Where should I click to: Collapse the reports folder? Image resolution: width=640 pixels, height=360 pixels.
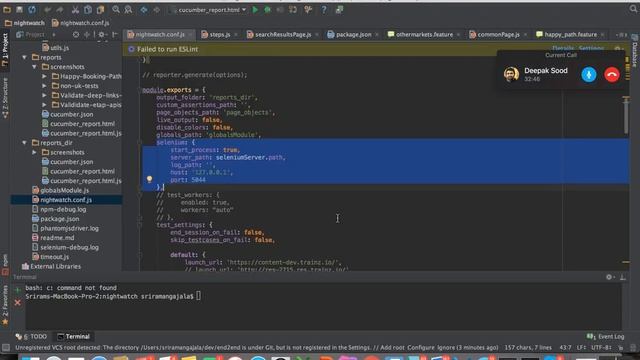point(24,58)
